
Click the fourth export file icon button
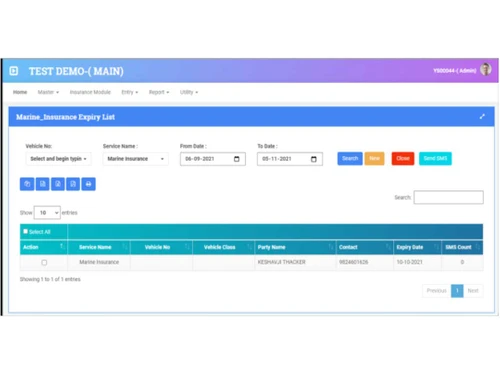coord(73,184)
